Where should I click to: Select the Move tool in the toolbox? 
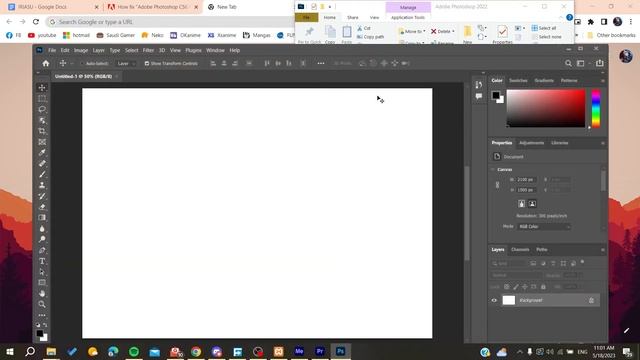click(x=42, y=88)
